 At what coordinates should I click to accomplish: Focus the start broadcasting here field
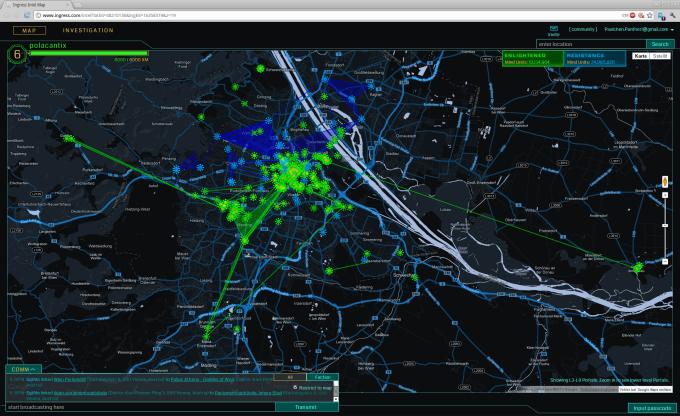tap(141, 407)
